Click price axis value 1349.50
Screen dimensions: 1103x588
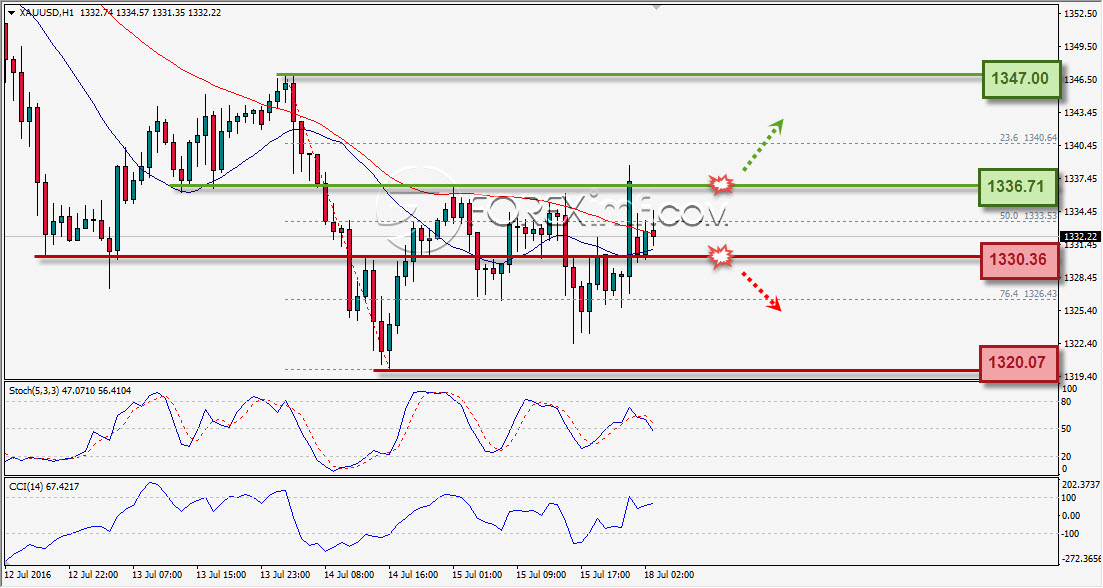pyautogui.click(x=1080, y=46)
